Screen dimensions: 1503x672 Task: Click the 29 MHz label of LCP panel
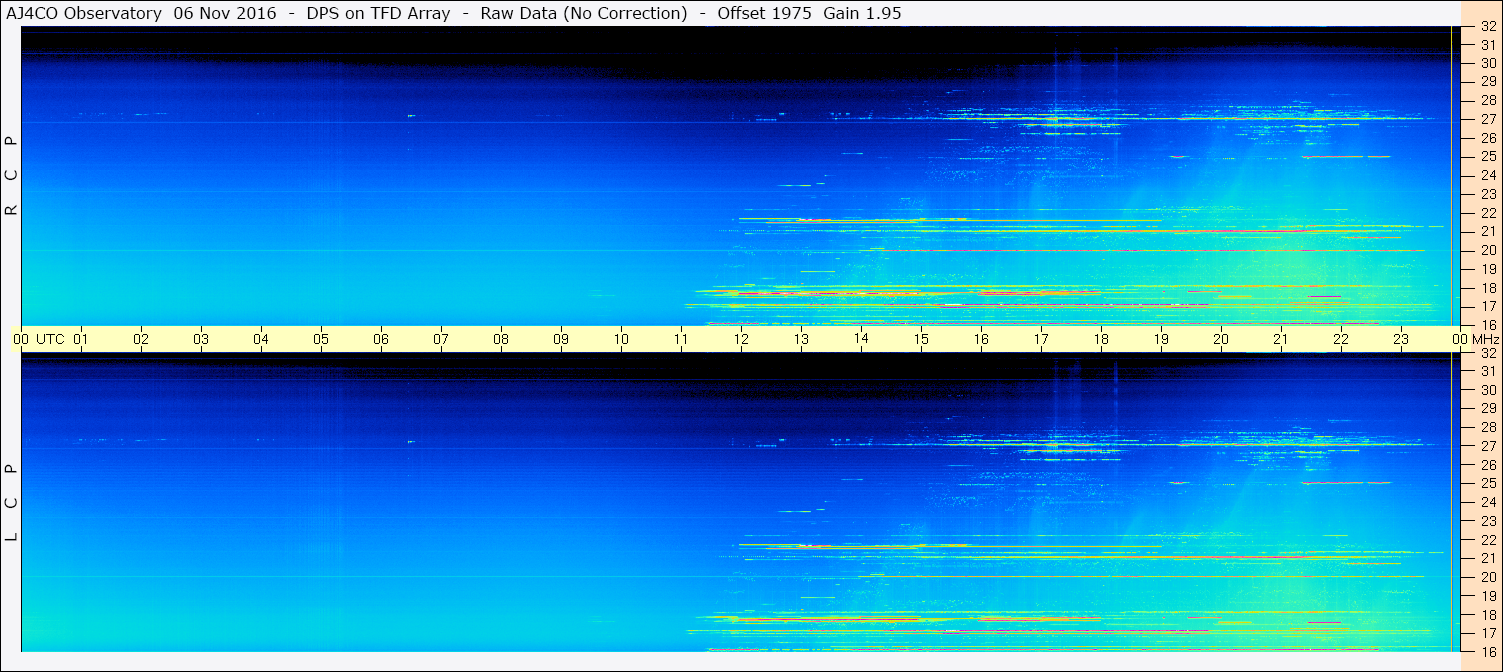point(1488,409)
